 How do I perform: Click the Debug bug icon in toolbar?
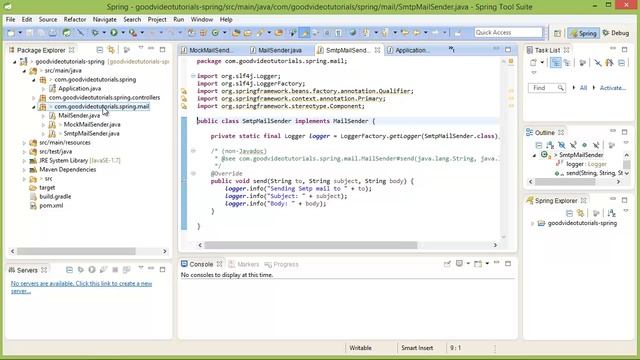[95, 33]
